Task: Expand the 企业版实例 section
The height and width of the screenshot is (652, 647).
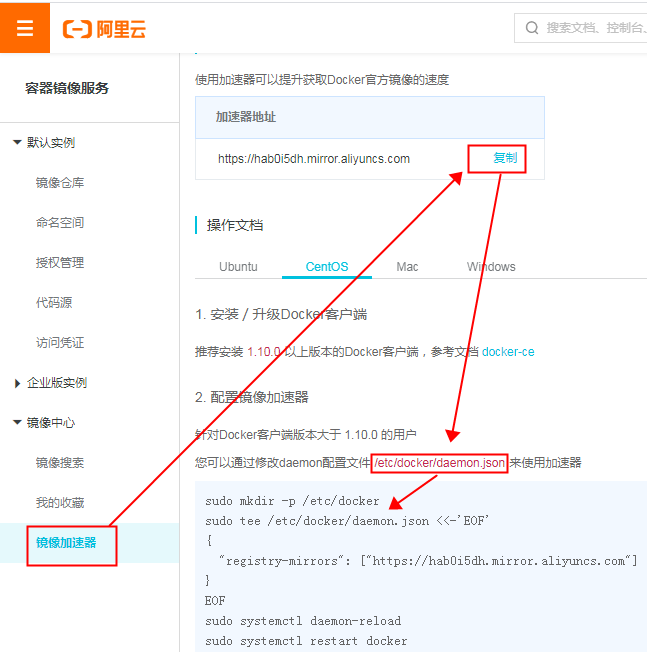Action: (17, 383)
